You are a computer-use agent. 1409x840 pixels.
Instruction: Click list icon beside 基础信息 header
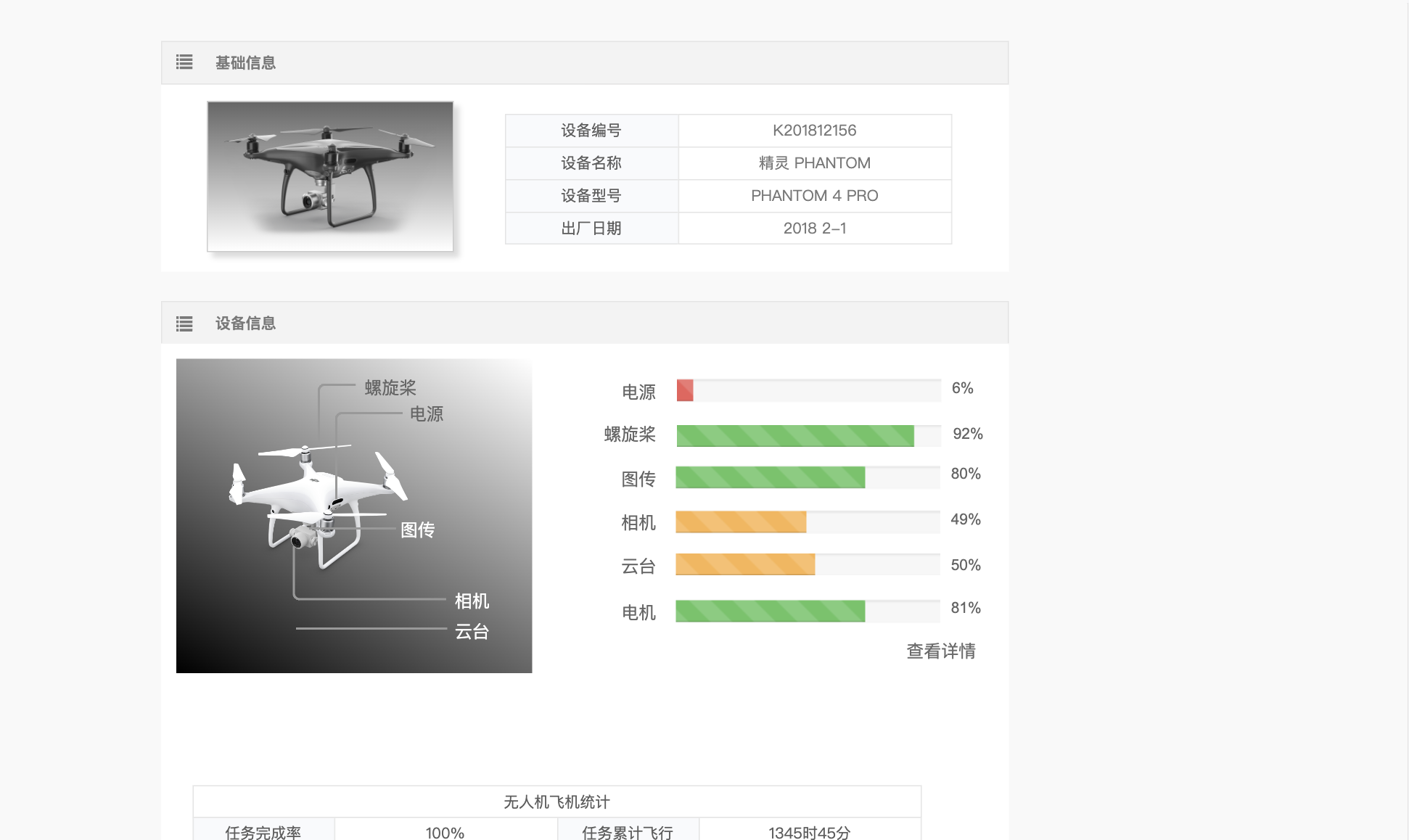184,62
